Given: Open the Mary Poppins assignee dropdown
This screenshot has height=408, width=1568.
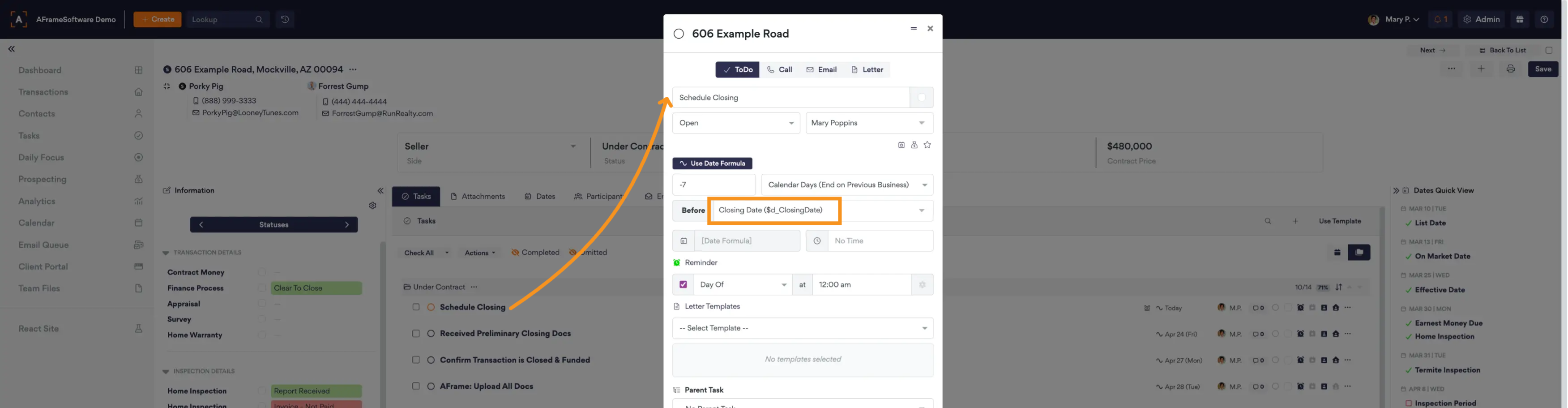Looking at the screenshot, I should pos(869,123).
